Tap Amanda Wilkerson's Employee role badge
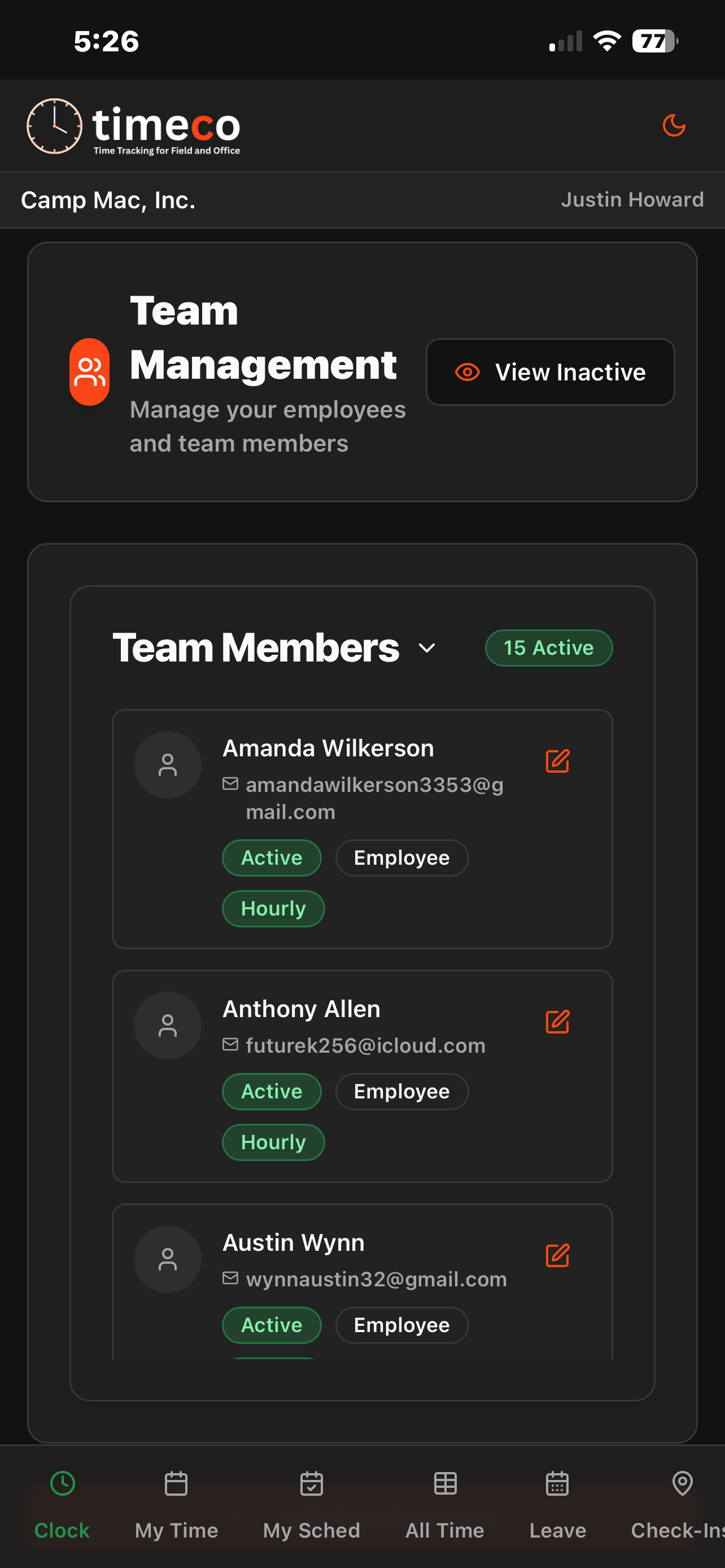 coord(402,857)
